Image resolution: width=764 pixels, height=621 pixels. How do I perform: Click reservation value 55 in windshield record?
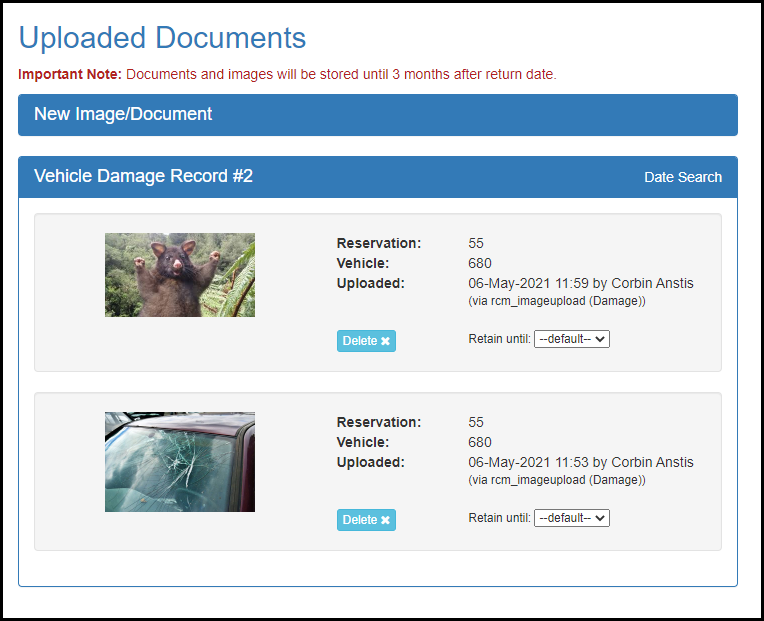tap(476, 422)
